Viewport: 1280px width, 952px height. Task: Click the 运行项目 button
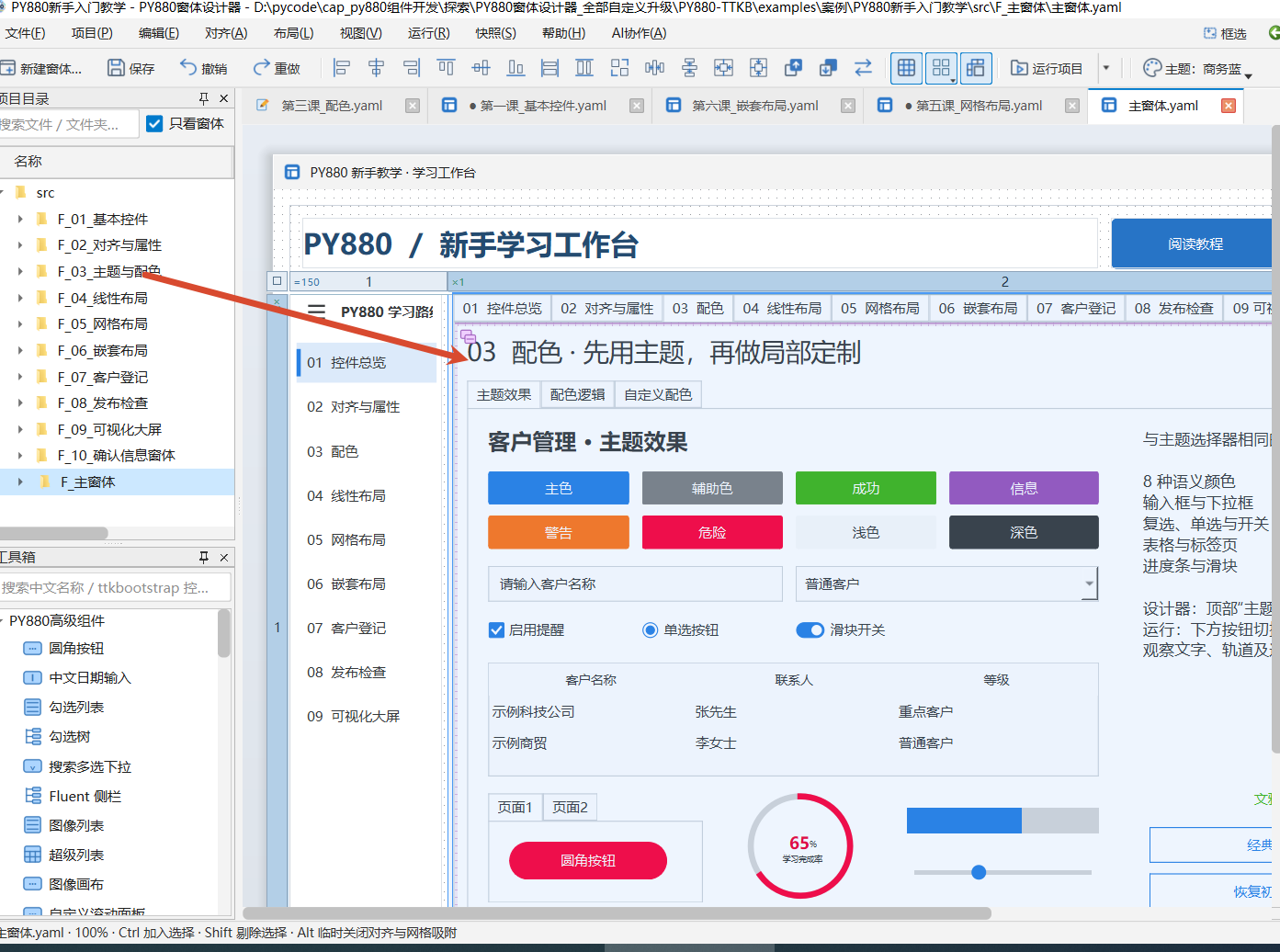click(x=1047, y=68)
